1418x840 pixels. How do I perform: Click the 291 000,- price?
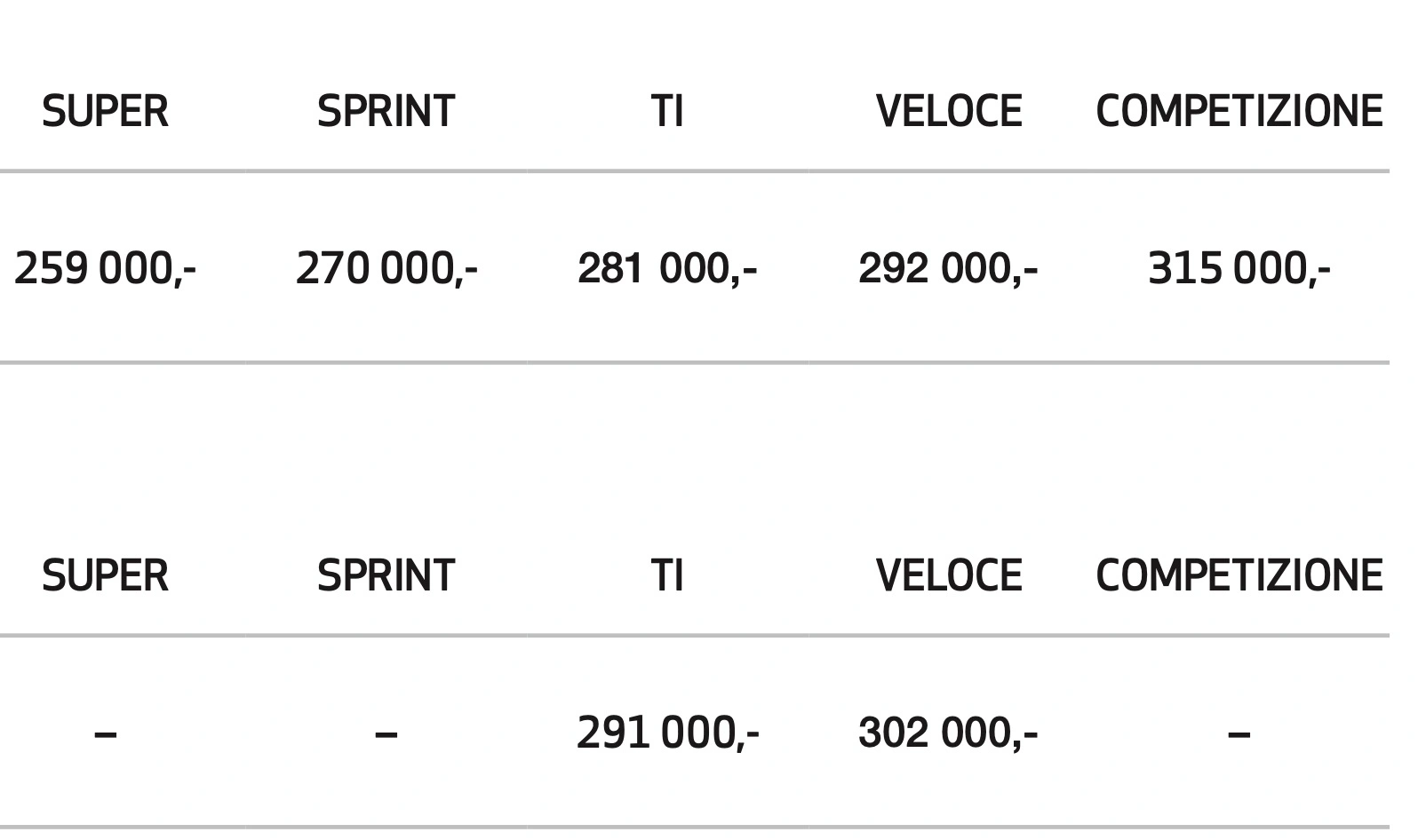(668, 733)
